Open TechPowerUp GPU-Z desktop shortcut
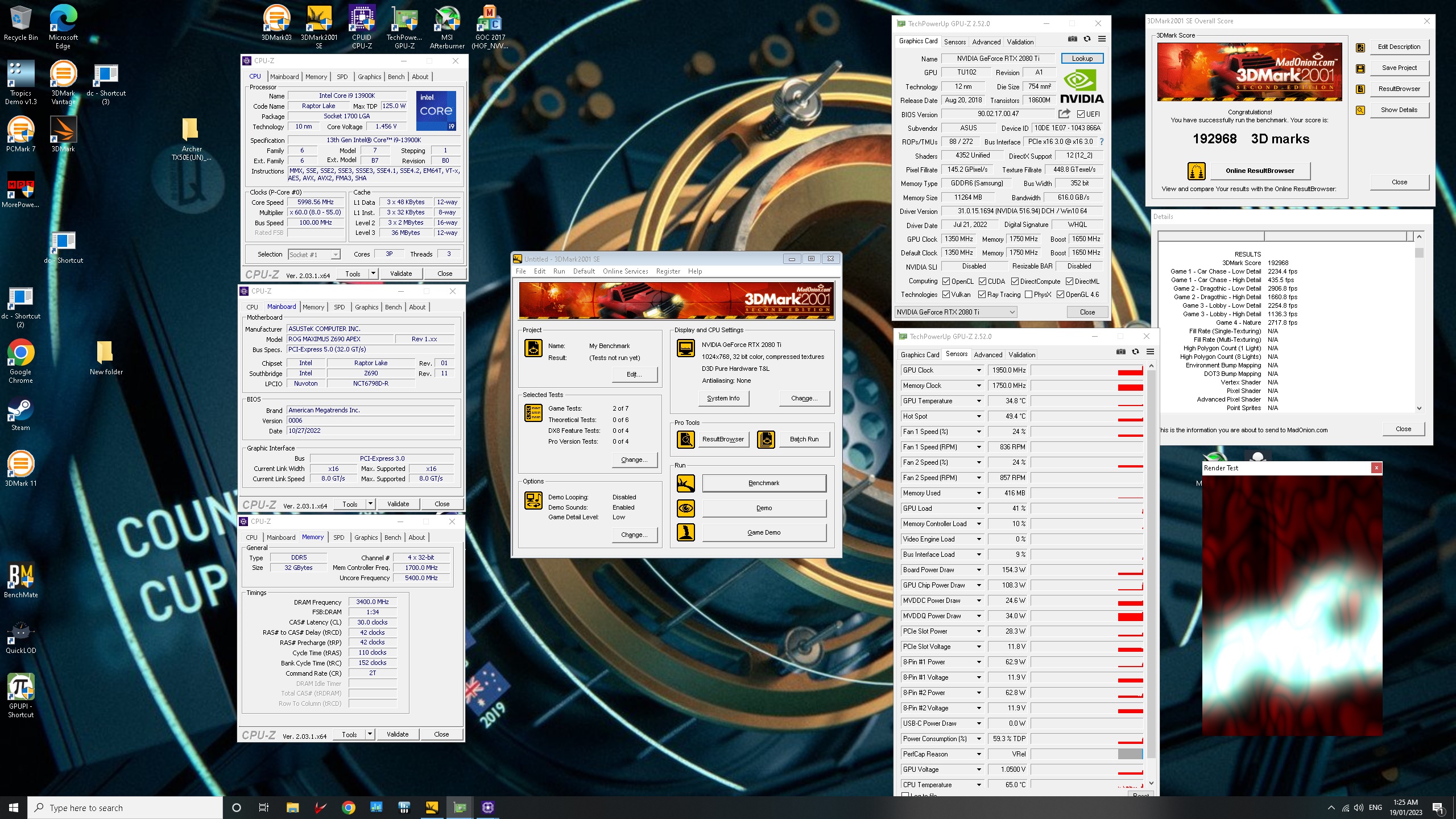The width and height of the screenshot is (1456, 819). 404,27
